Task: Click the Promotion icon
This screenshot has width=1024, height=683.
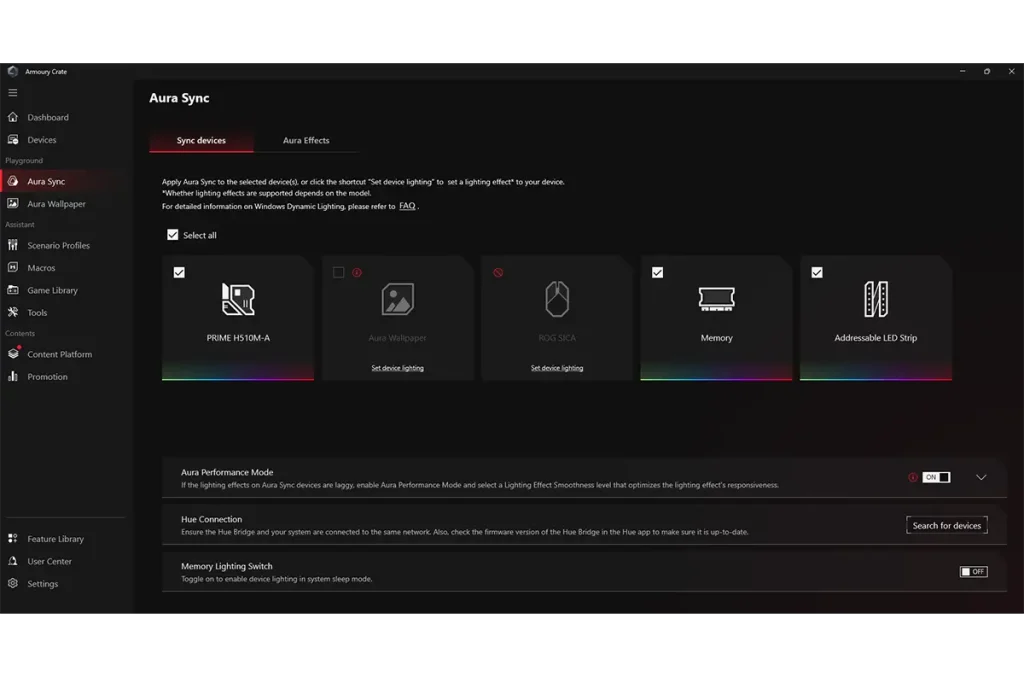Action: click(13, 376)
